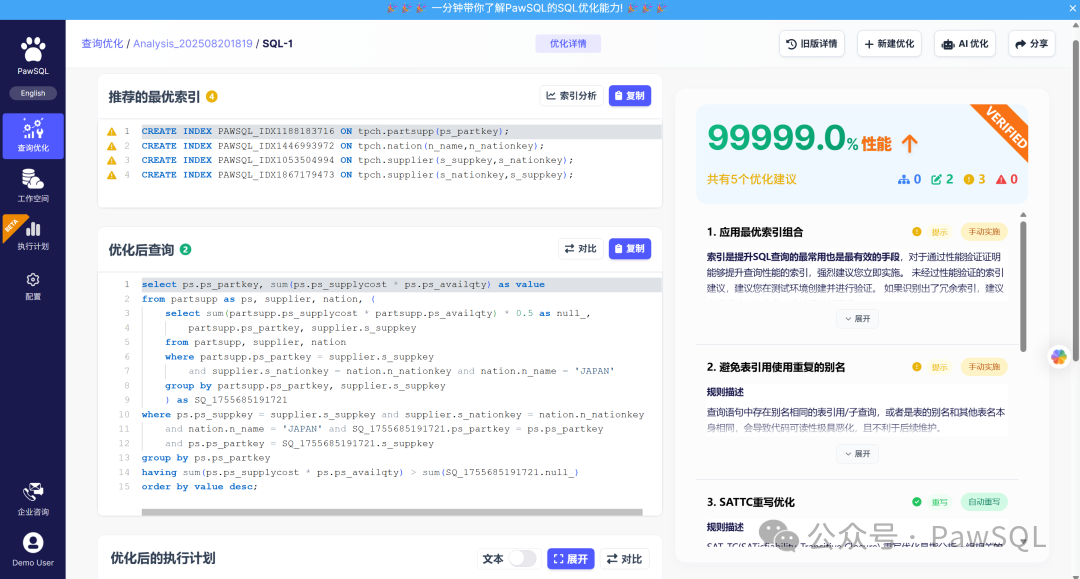Image resolution: width=1080 pixels, height=579 pixels.
Task: Switch language with English button
Action: point(32,93)
